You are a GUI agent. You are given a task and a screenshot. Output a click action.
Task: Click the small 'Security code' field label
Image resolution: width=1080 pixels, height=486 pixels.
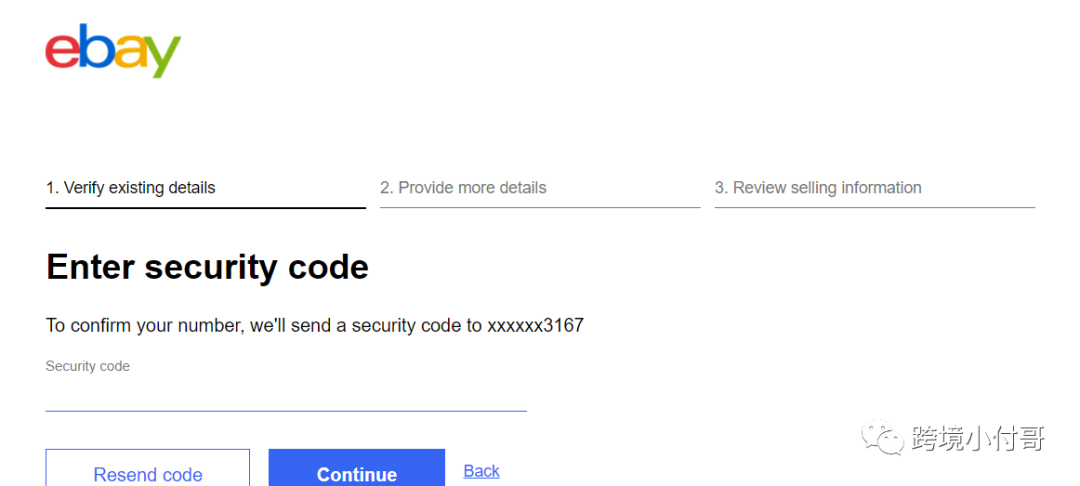point(88,366)
